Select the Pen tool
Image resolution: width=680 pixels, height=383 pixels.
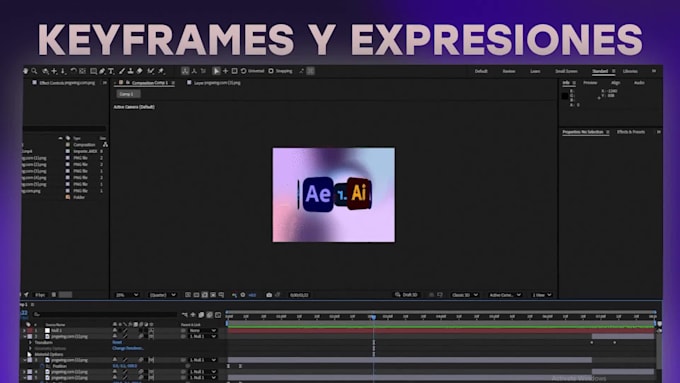[102, 71]
